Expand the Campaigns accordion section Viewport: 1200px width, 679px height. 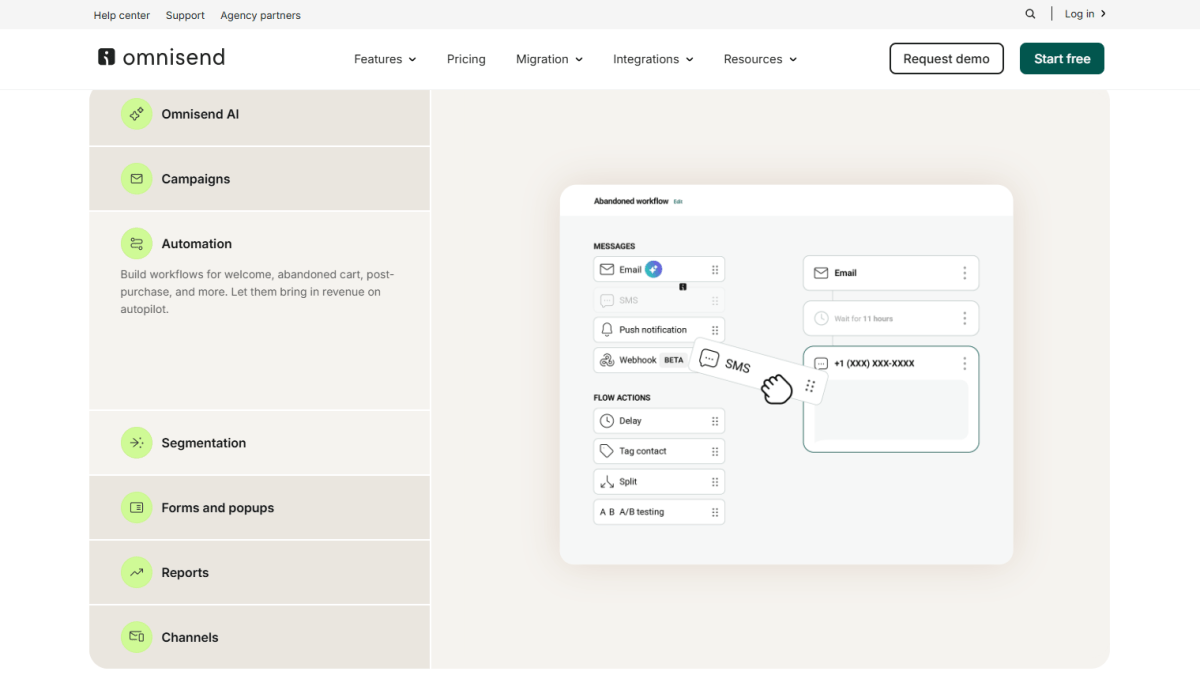[260, 179]
